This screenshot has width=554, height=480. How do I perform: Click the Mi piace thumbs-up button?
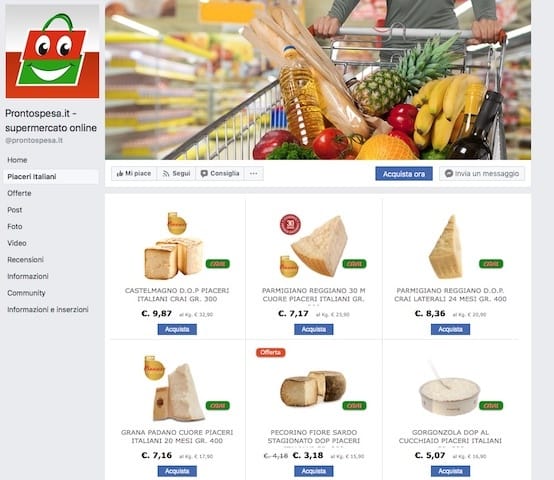click(x=134, y=174)
